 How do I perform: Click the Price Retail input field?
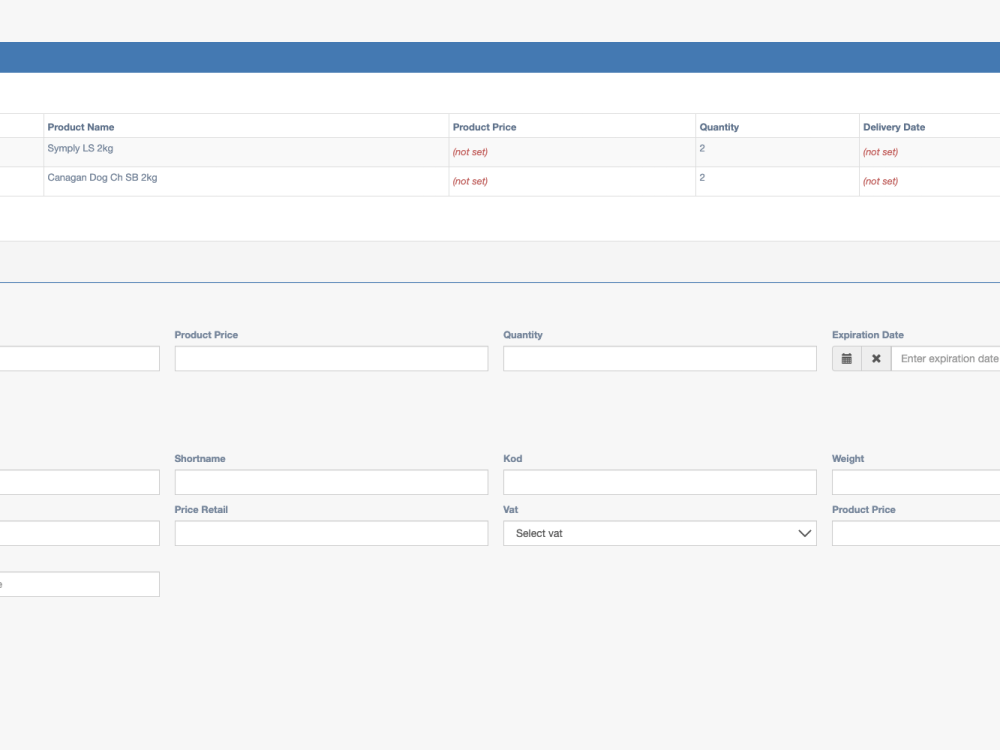point(331,533)
